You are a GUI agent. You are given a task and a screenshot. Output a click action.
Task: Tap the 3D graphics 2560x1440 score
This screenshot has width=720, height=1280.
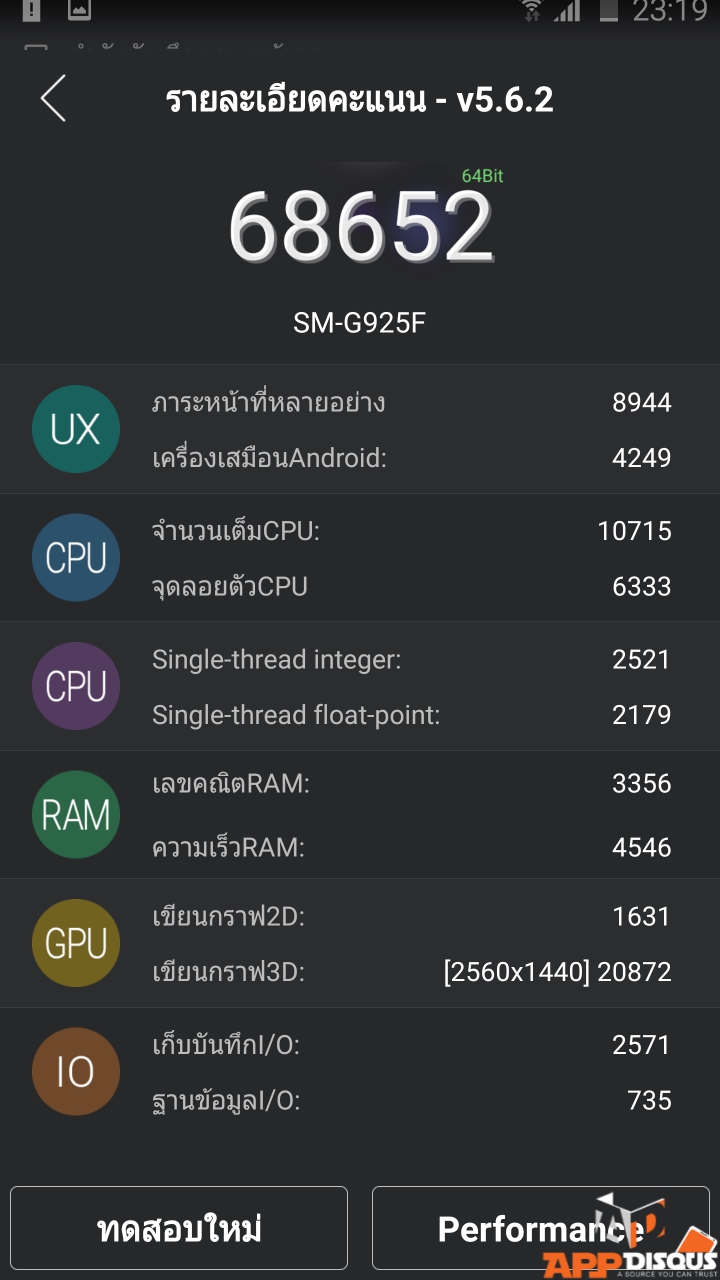[557, 971]
